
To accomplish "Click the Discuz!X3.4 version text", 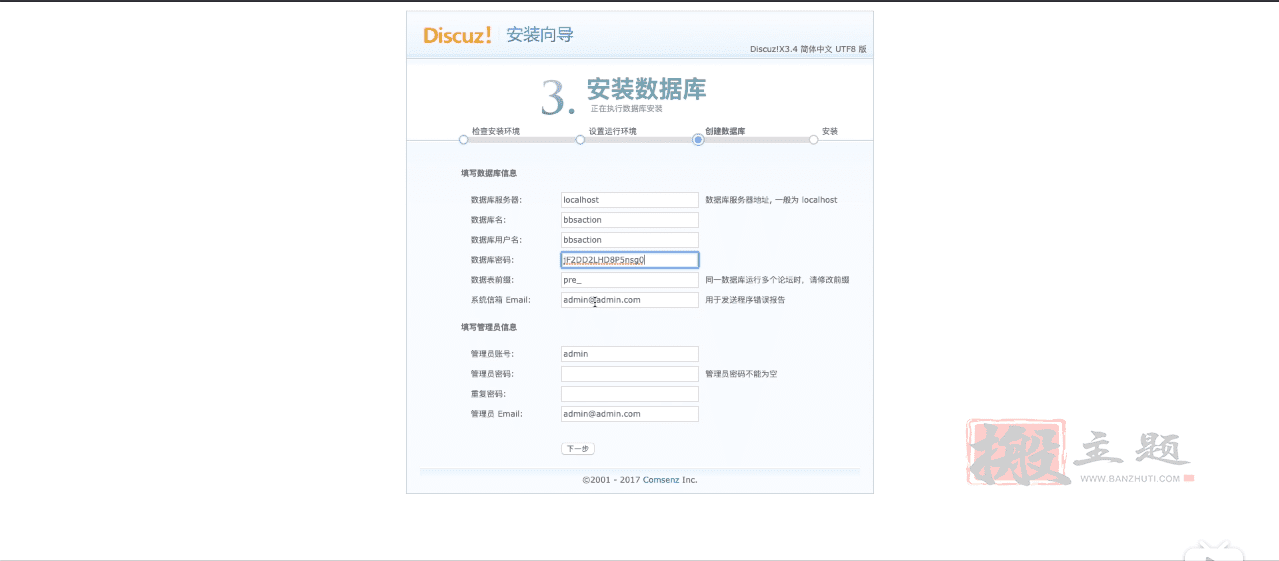I will coord(808,49).
